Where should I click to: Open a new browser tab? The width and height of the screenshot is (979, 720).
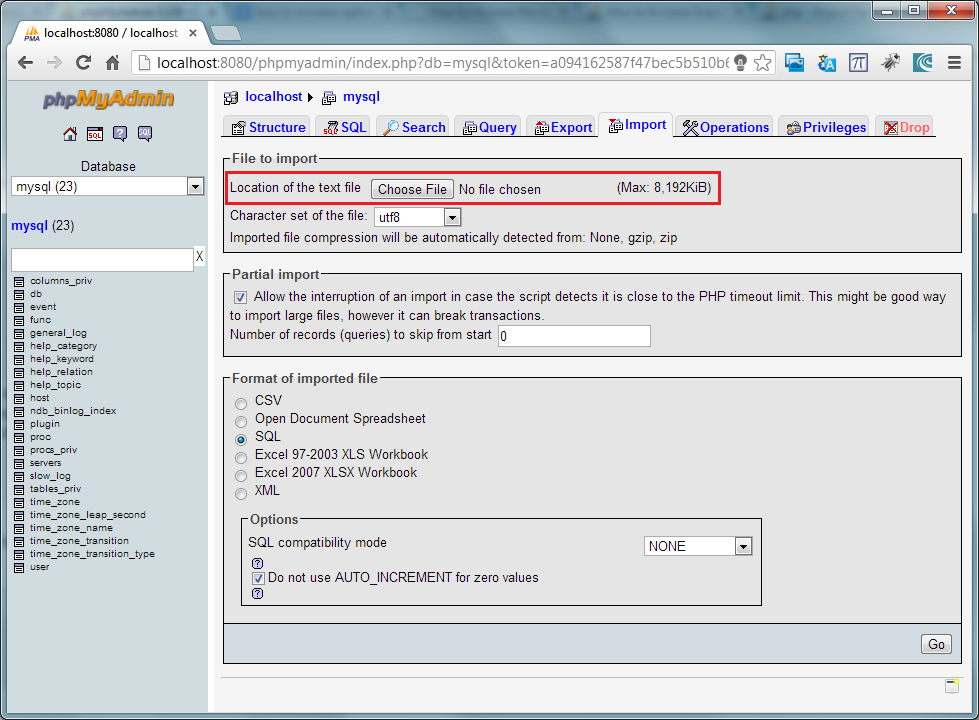click(x=225, y=33)
